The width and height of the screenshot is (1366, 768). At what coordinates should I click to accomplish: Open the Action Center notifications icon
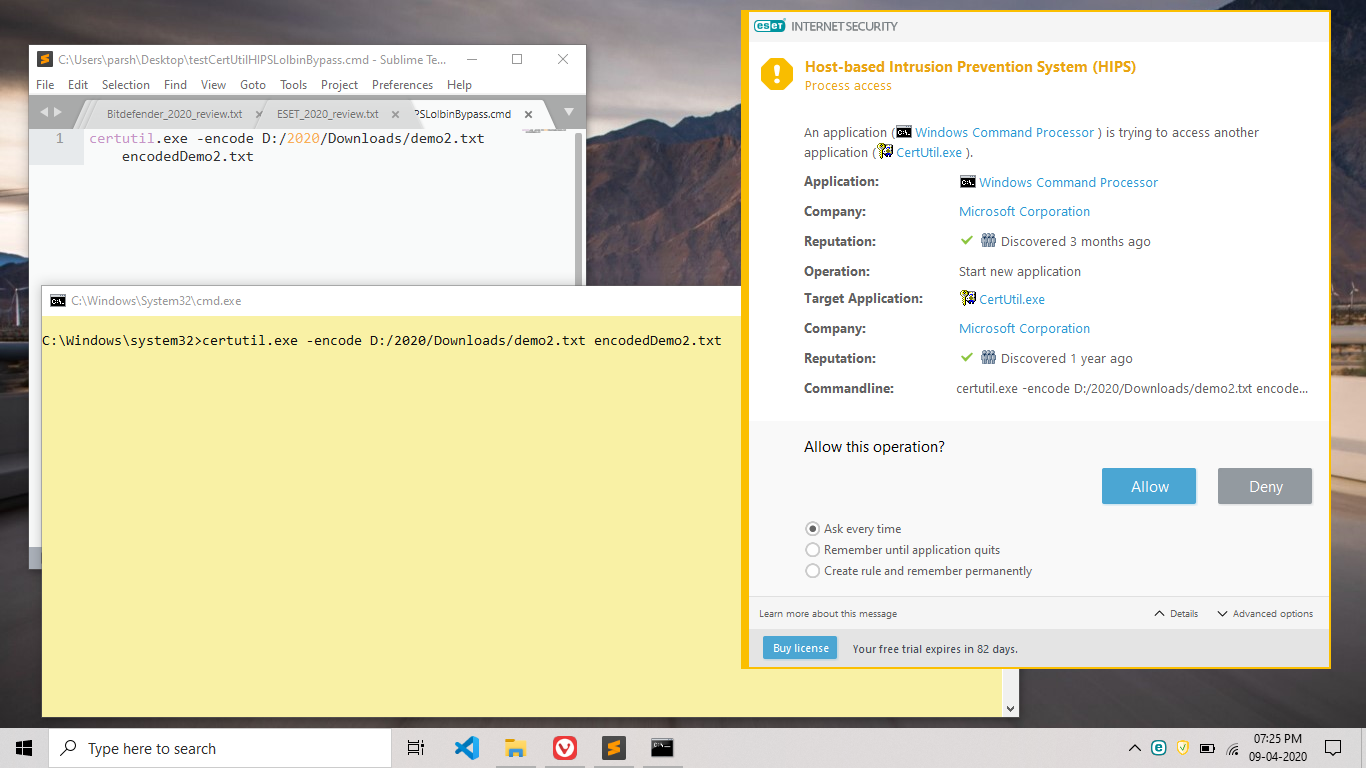(x=1332, y=747)
